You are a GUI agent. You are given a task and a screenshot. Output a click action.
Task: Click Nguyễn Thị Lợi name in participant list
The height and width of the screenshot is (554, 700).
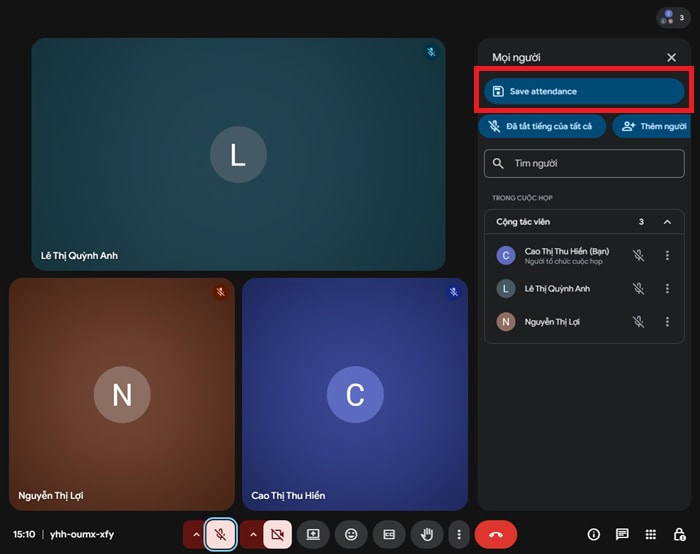552,322
